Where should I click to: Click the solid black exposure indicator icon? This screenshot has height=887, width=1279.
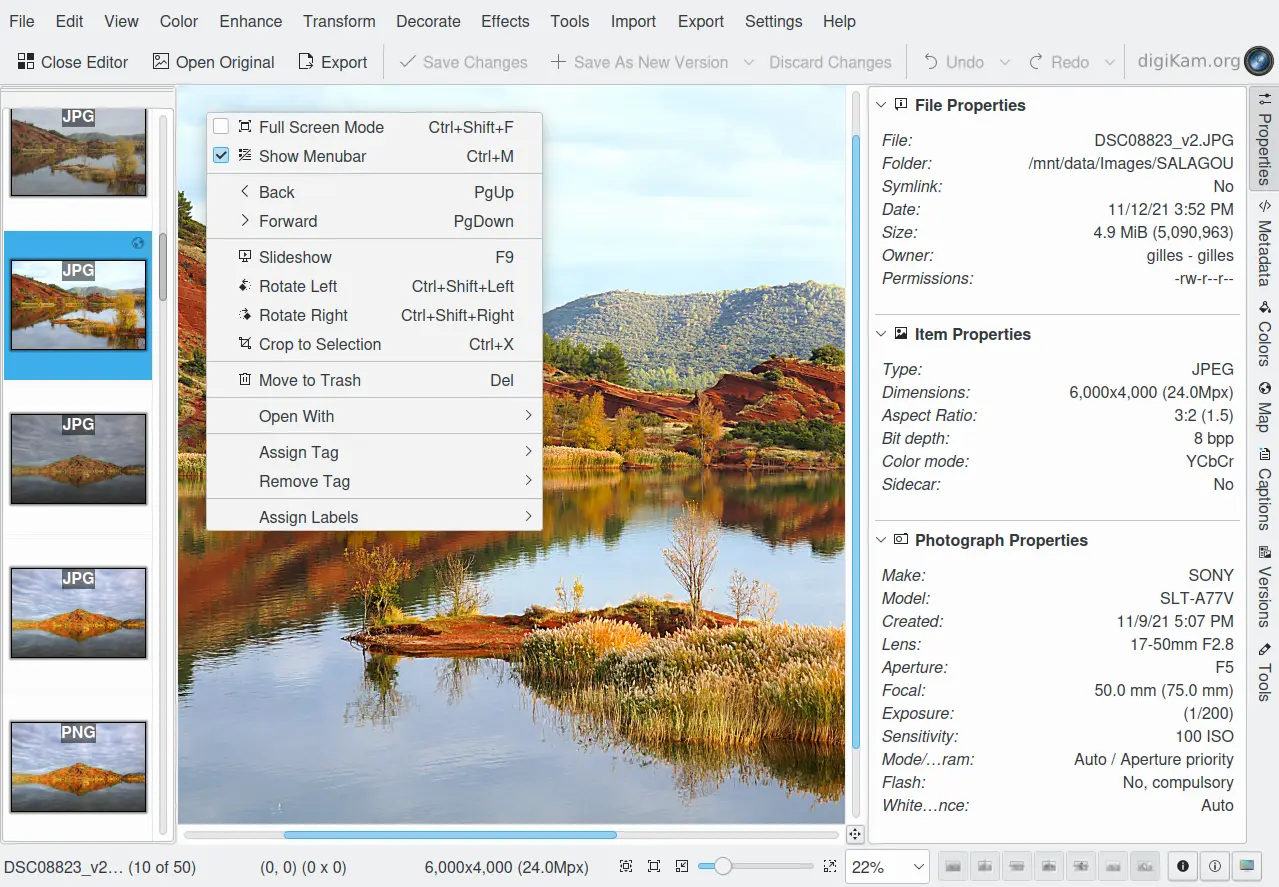(1183, 866)
